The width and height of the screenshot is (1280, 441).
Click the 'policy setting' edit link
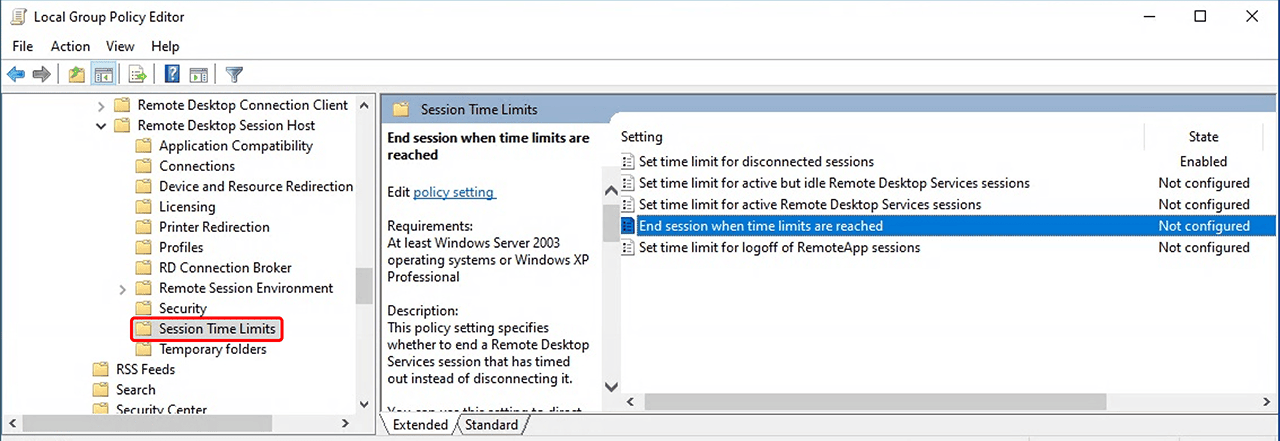(x=454, y=191)
